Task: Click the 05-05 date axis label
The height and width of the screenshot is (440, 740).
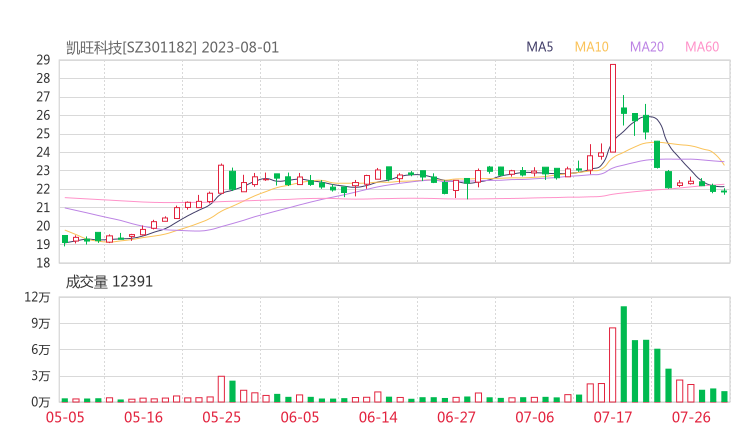Action: click(x=65, y=417)
